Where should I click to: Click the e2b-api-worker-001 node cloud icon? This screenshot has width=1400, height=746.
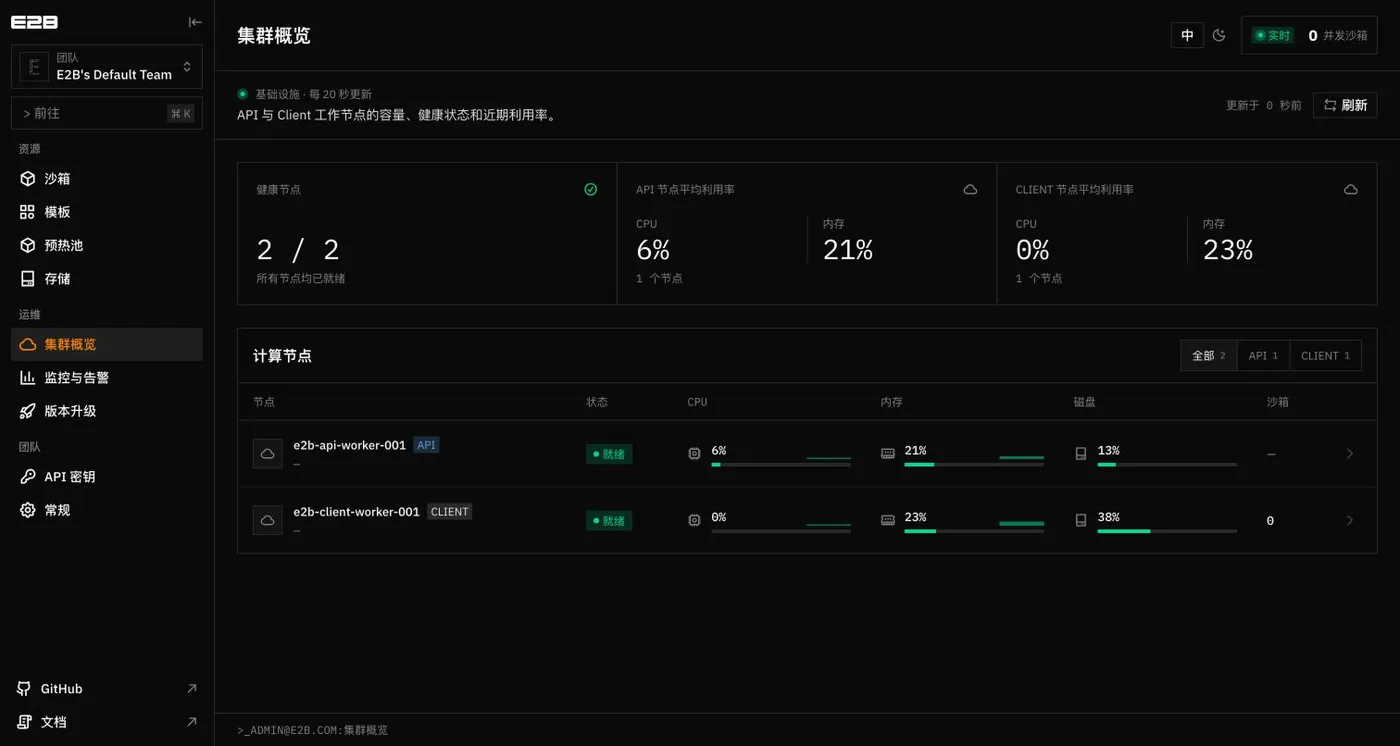pyautogui.click(x=268, y=454)
